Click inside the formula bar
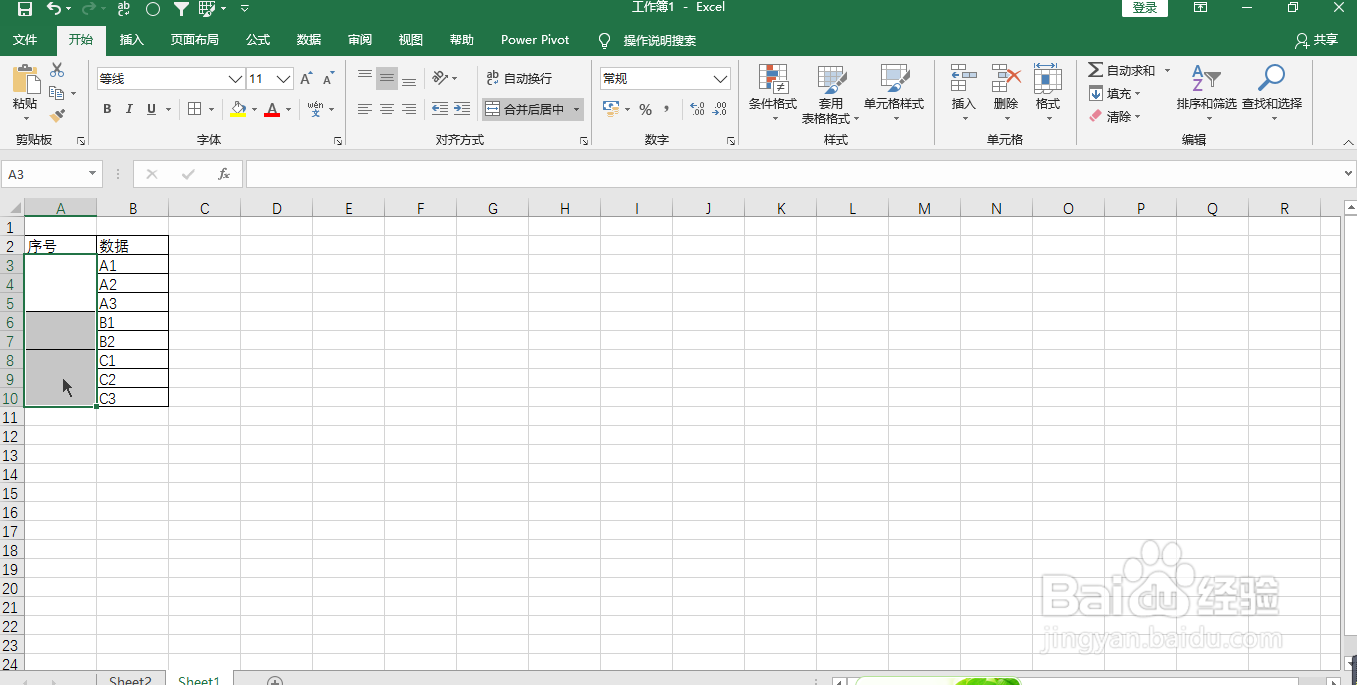1357x685 pixels. [792, 174]
